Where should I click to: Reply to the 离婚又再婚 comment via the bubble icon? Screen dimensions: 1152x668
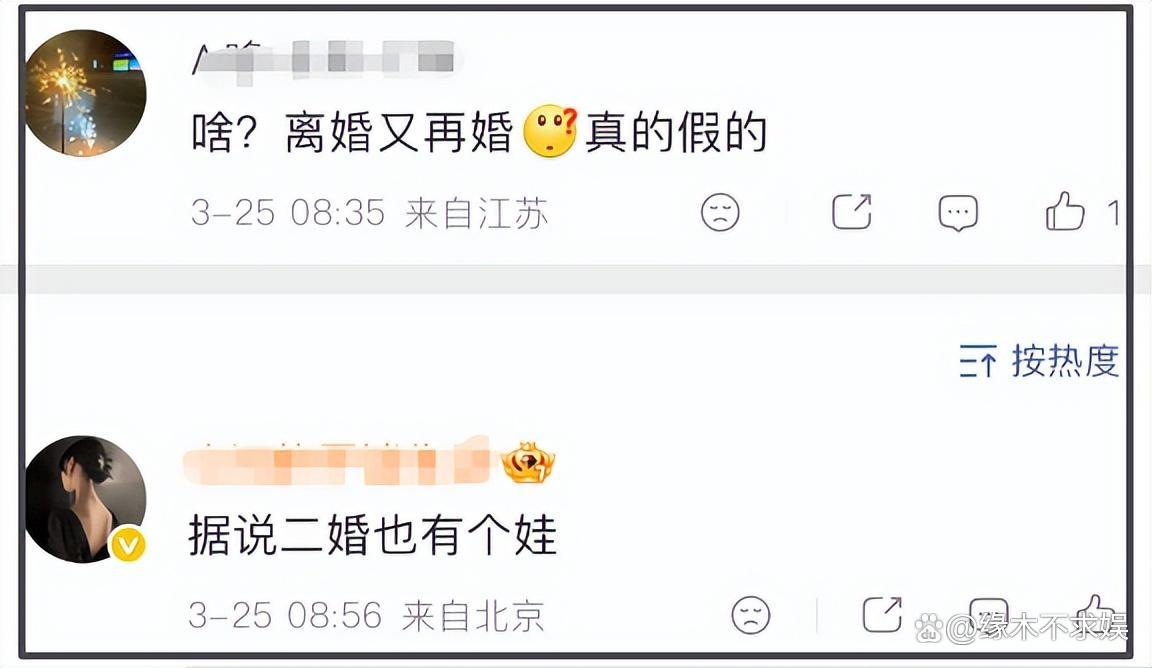tap(958, 213)
